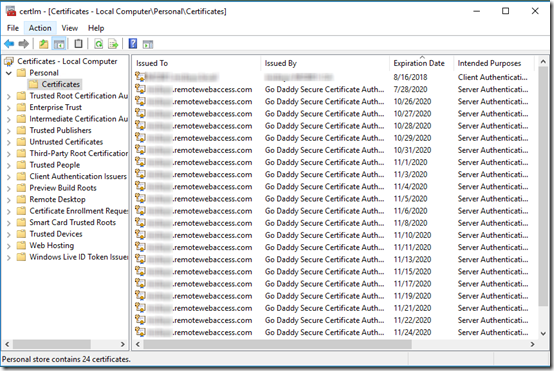Expand the Trusted People node
The width and height of the screenshot is (554, 371).
pyautogui.click(x=9, y=165)
